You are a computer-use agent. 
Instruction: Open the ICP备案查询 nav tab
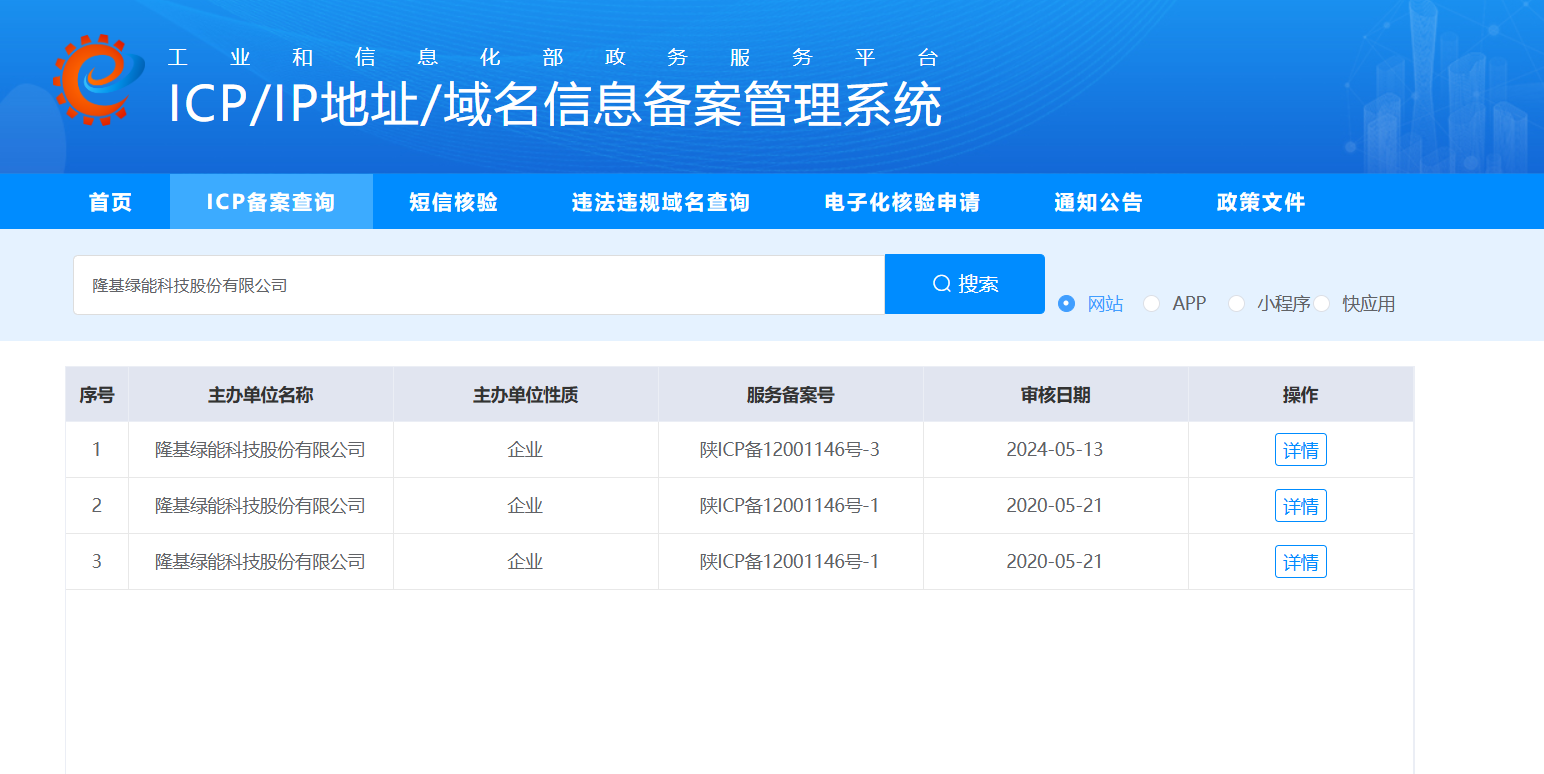point(271,202)
